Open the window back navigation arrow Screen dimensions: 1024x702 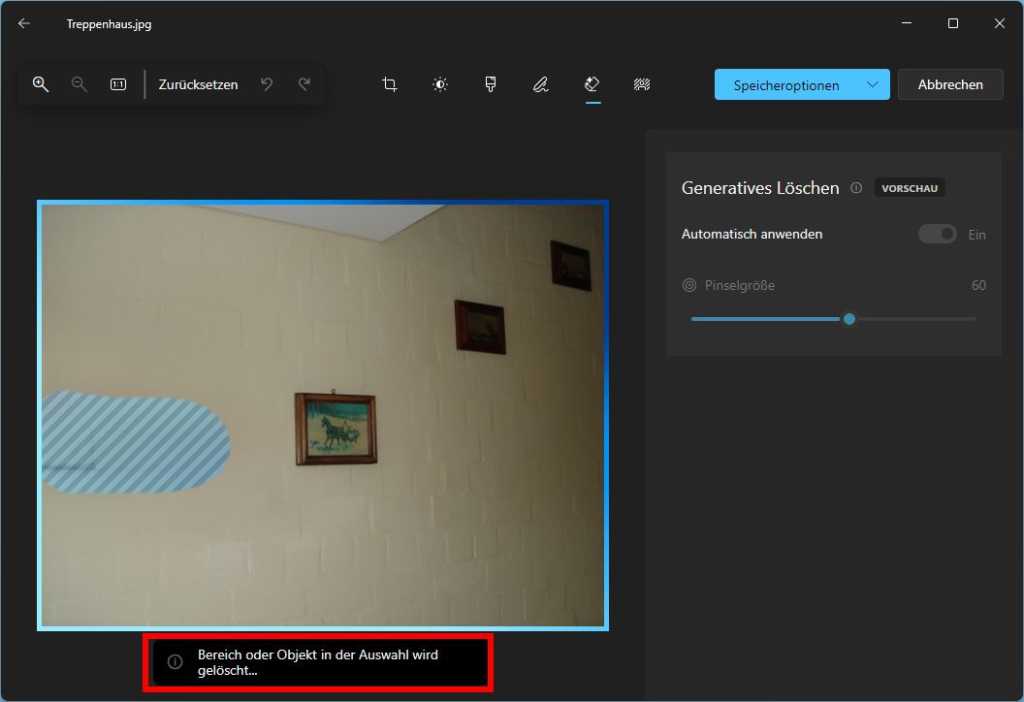(x=23, y=22)
